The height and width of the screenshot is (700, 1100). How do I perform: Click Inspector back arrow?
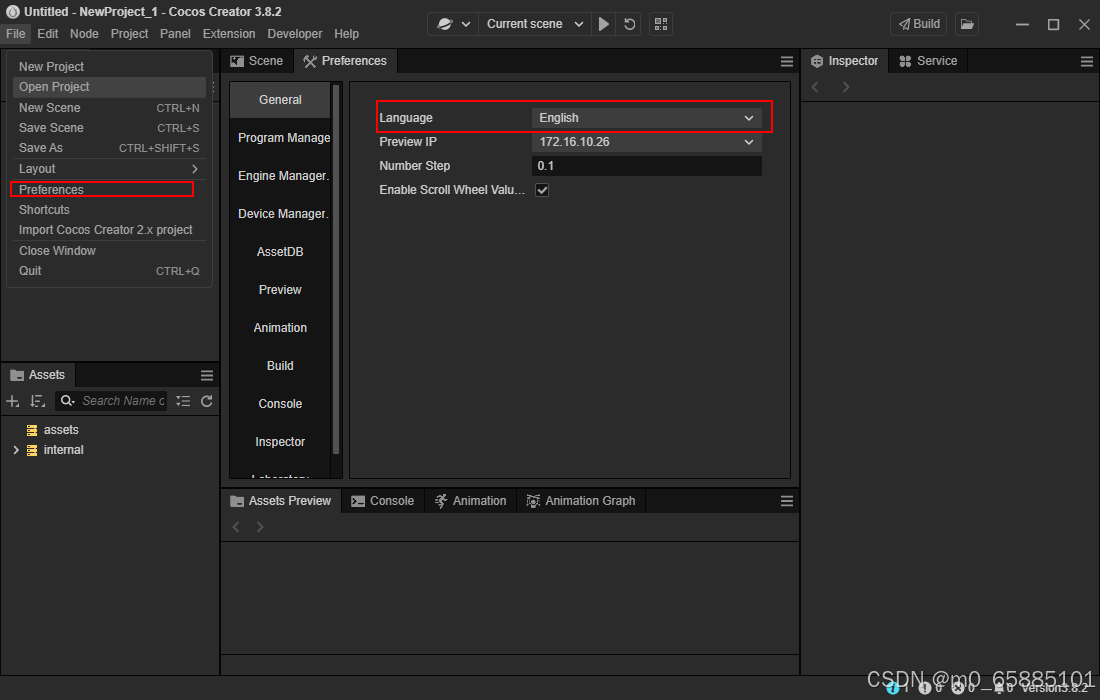click(815, 87)
